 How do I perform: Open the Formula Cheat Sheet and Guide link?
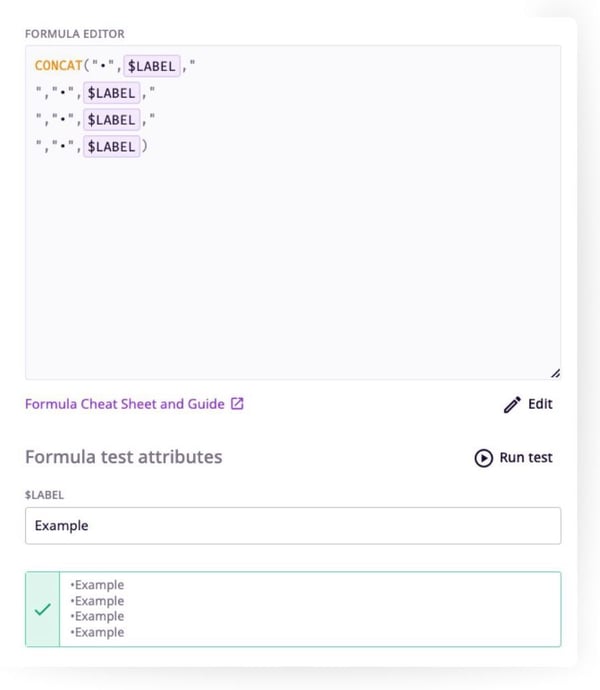124,404
